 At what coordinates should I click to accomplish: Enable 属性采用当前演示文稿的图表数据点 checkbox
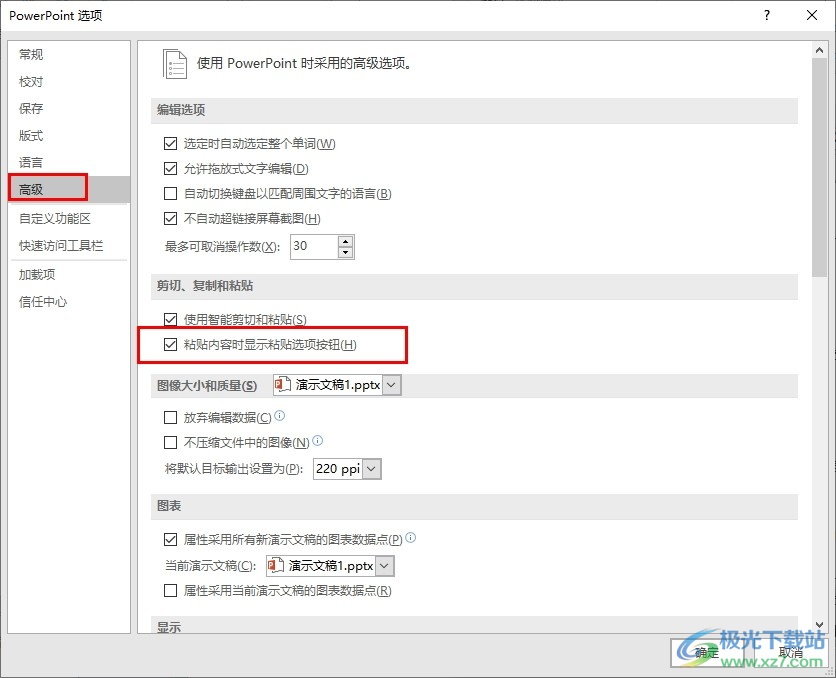171,591
